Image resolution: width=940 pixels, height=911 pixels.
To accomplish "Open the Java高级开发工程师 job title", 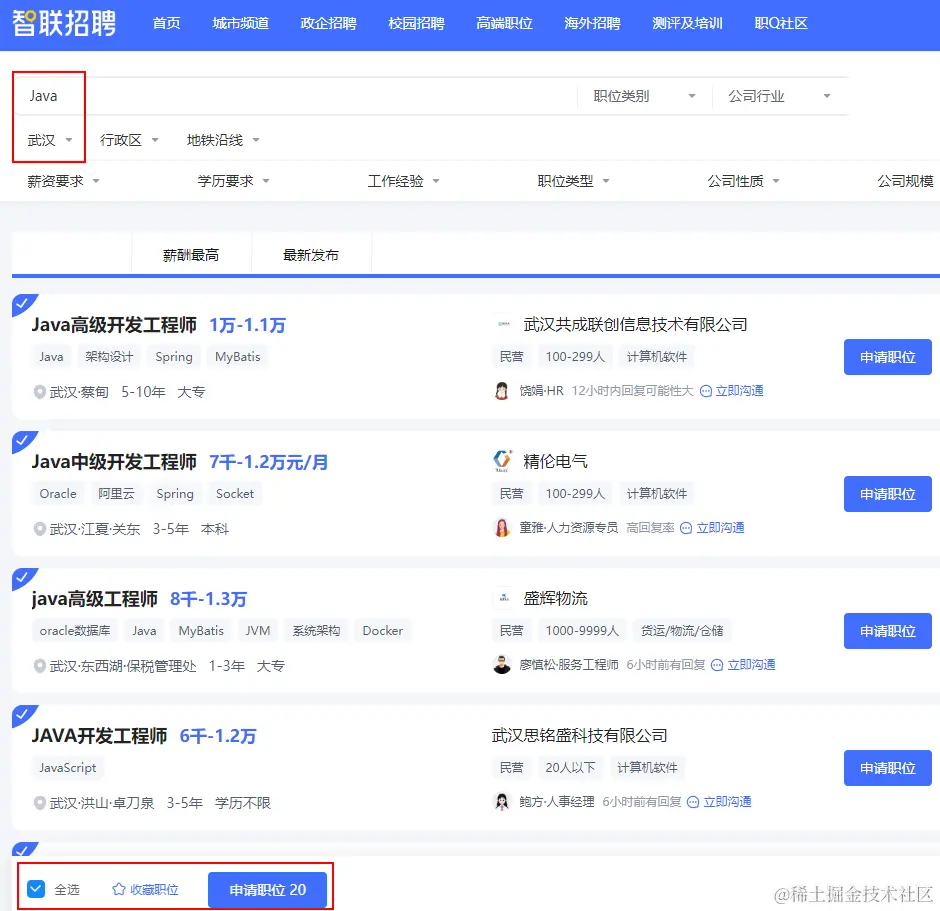I will (114, 325).
